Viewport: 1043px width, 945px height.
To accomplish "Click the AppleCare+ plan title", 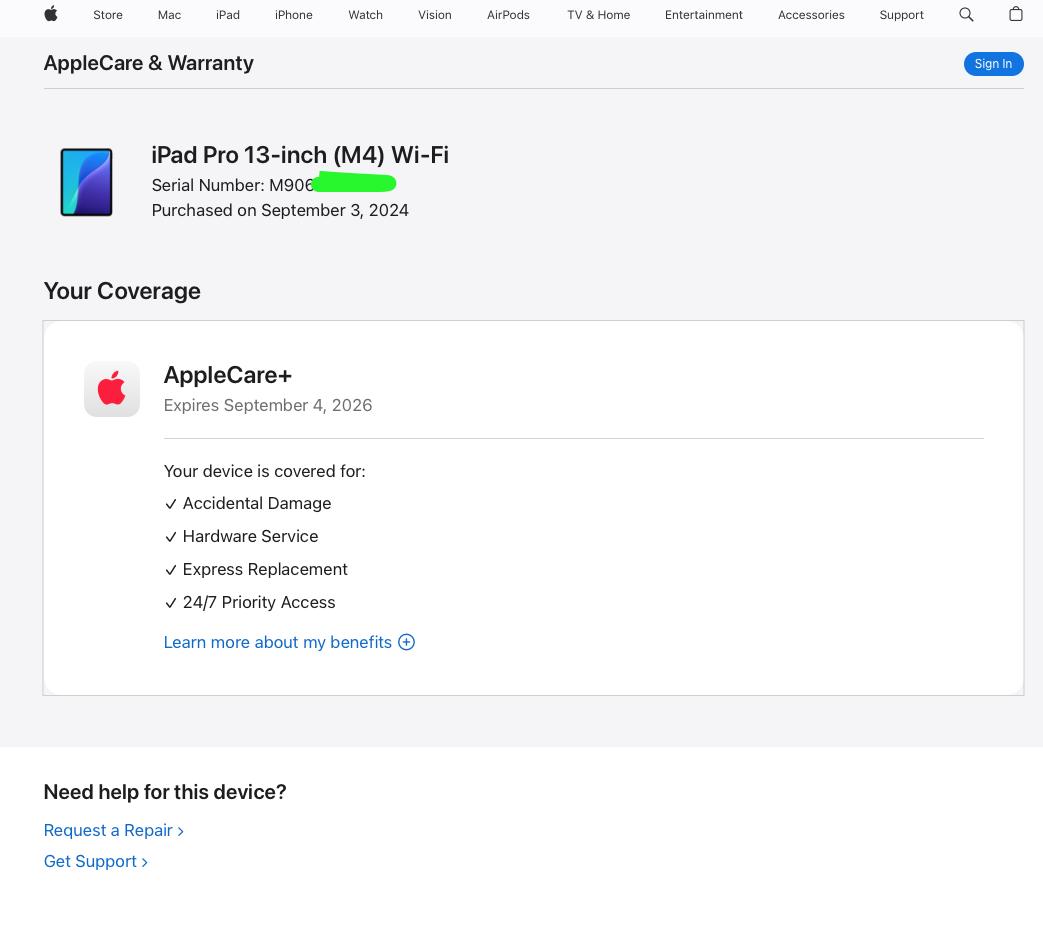I will click(227, 375).
